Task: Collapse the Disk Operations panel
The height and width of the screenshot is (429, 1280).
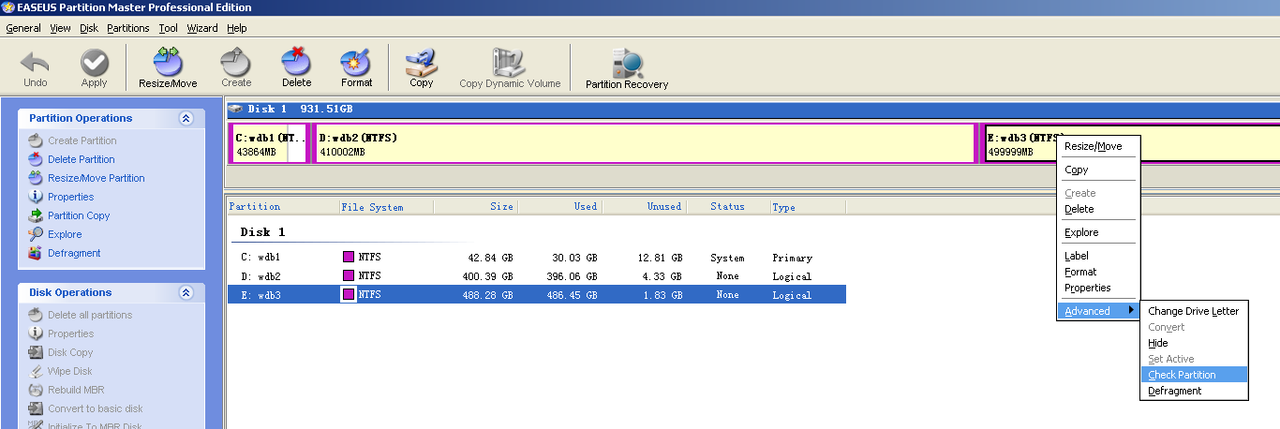Action: pos(185,293)
